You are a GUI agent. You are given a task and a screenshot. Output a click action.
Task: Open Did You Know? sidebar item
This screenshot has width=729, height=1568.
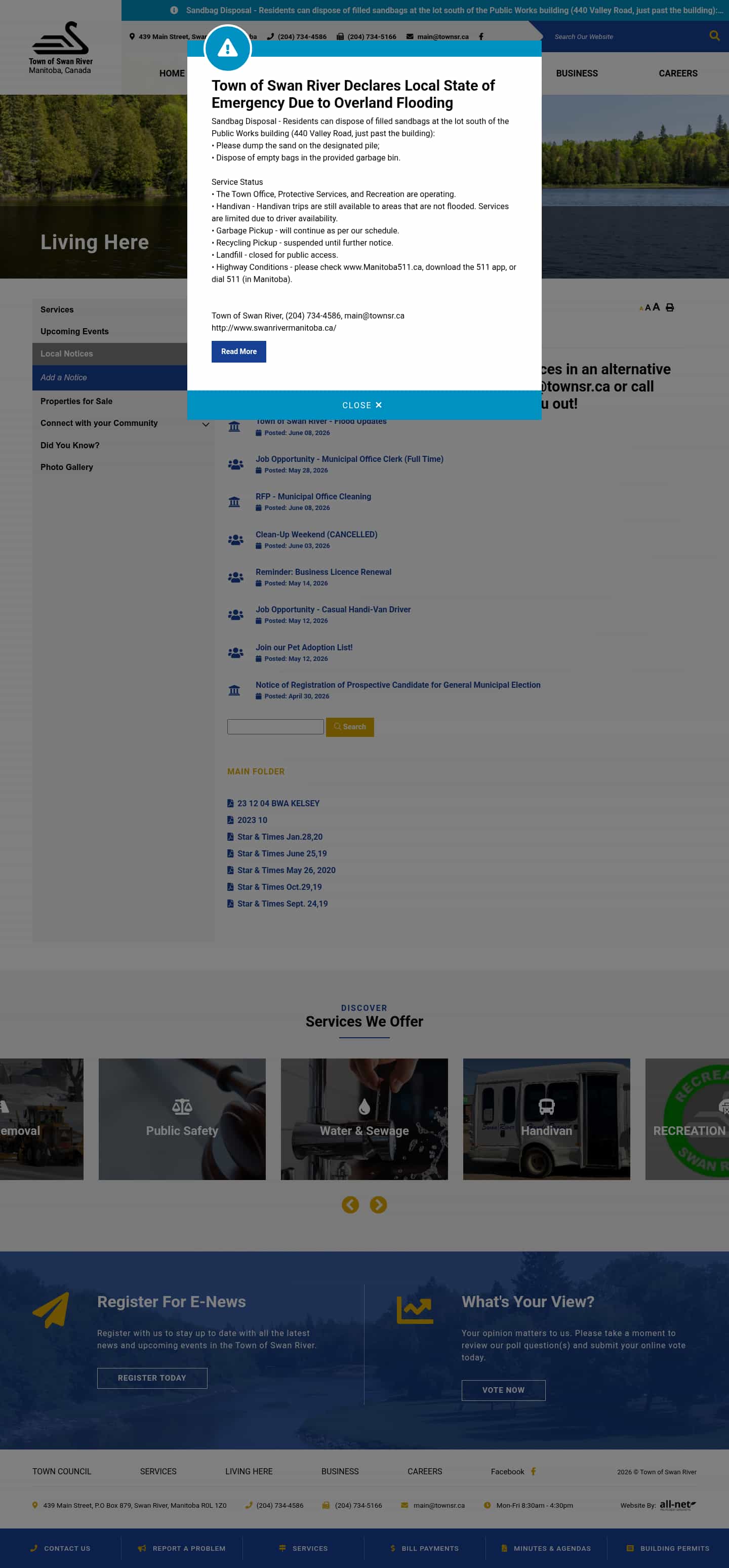[69, 445]
